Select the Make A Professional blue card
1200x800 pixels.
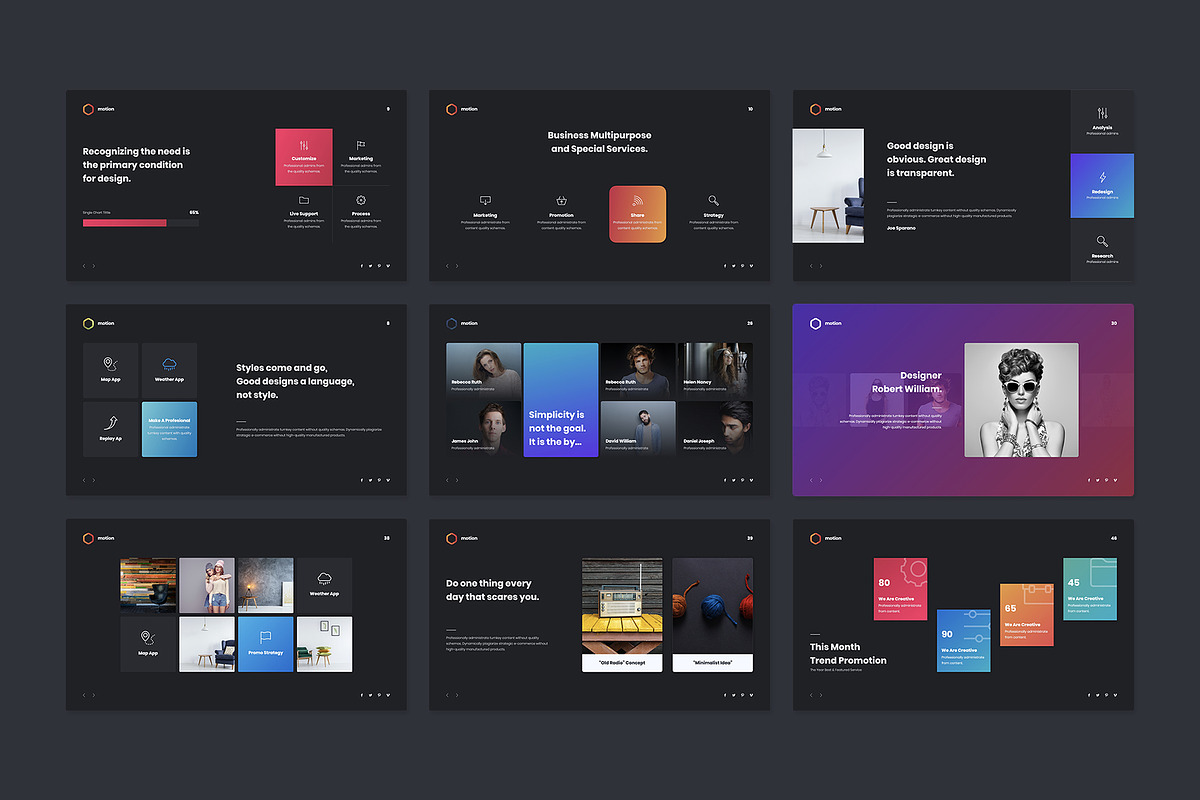(169, 429)
